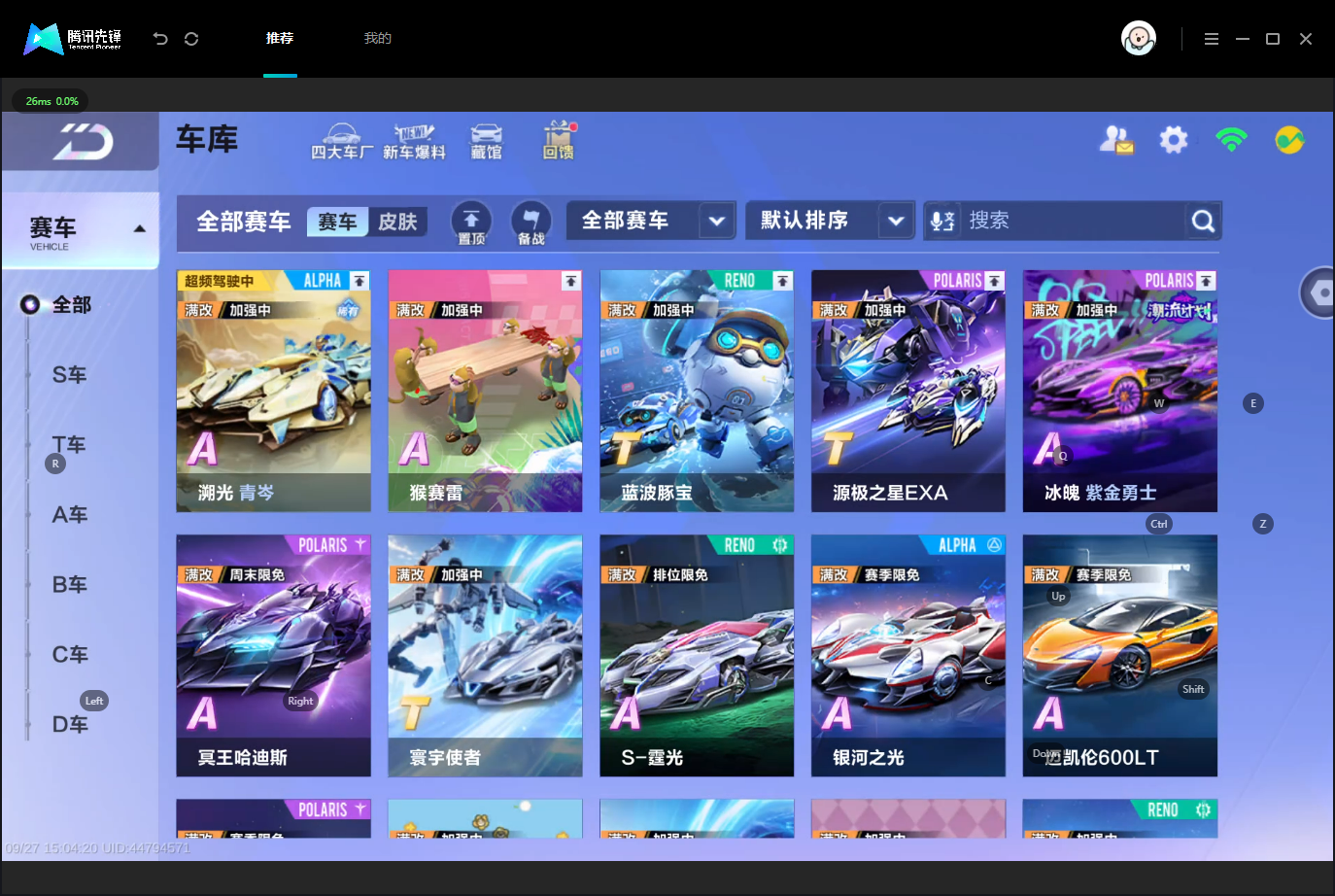The height and width of the screenshot is (896, 1335).
Task: Open the 回馈 gift rewards icon
Action: coord(559,141)
